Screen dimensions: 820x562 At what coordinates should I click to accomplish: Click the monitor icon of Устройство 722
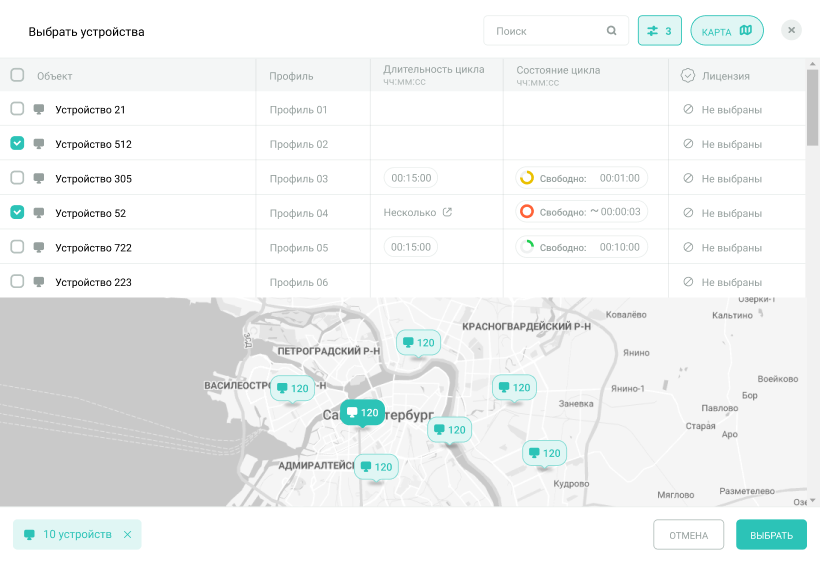point(39,247)
